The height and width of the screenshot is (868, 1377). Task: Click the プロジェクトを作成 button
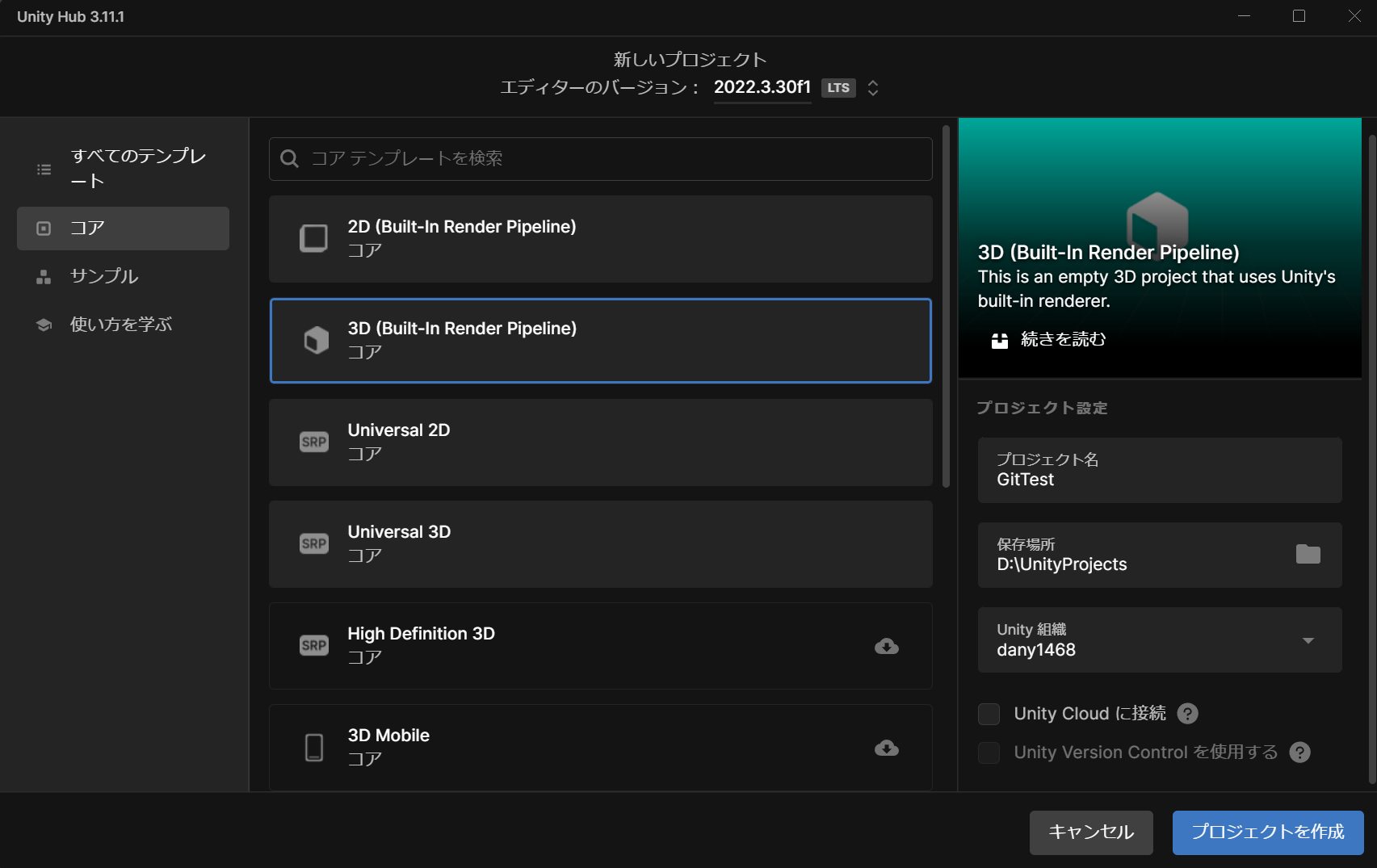click(1268, 832)
